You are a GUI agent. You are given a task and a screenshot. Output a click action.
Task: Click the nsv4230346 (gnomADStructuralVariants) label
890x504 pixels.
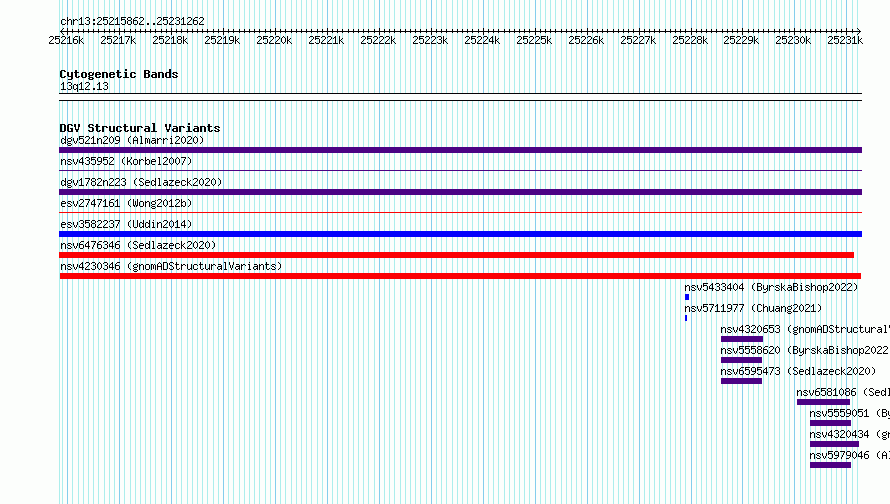tap(171, 266)
